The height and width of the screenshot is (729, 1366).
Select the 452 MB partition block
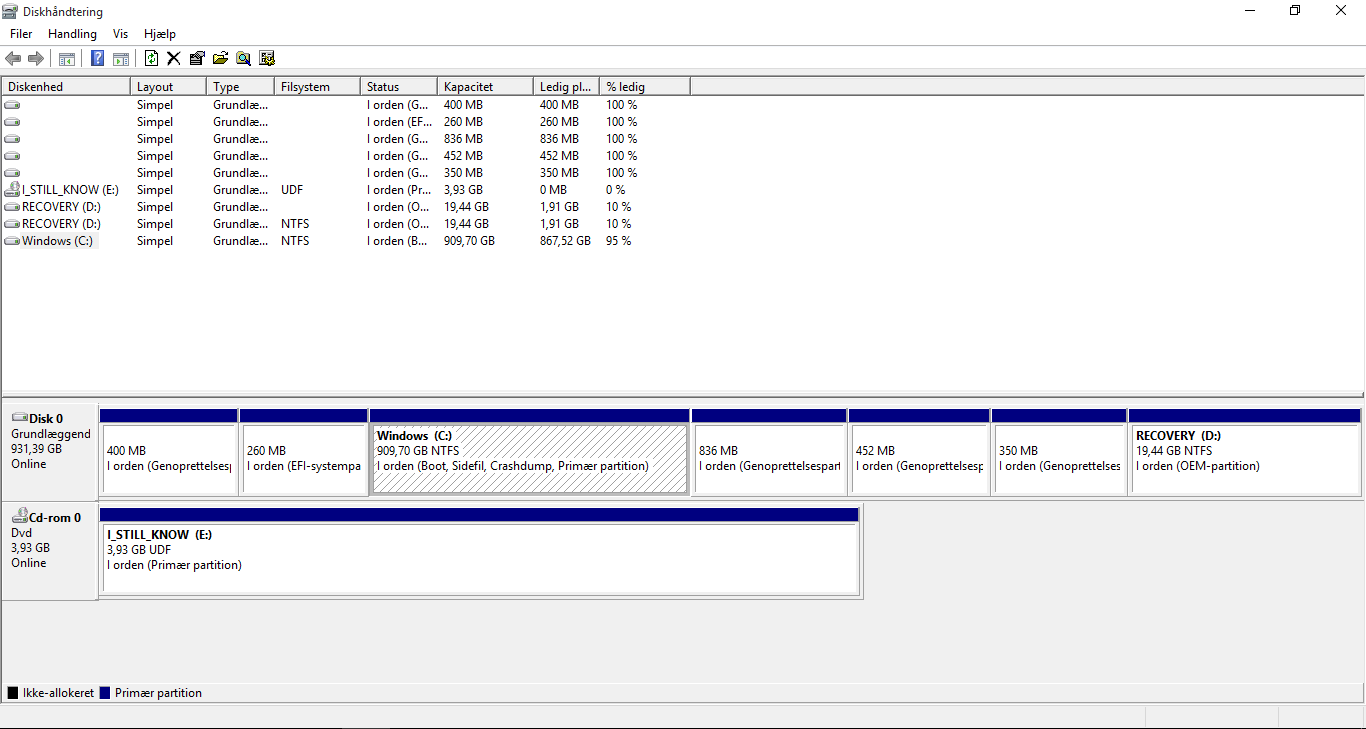[919, 451]
